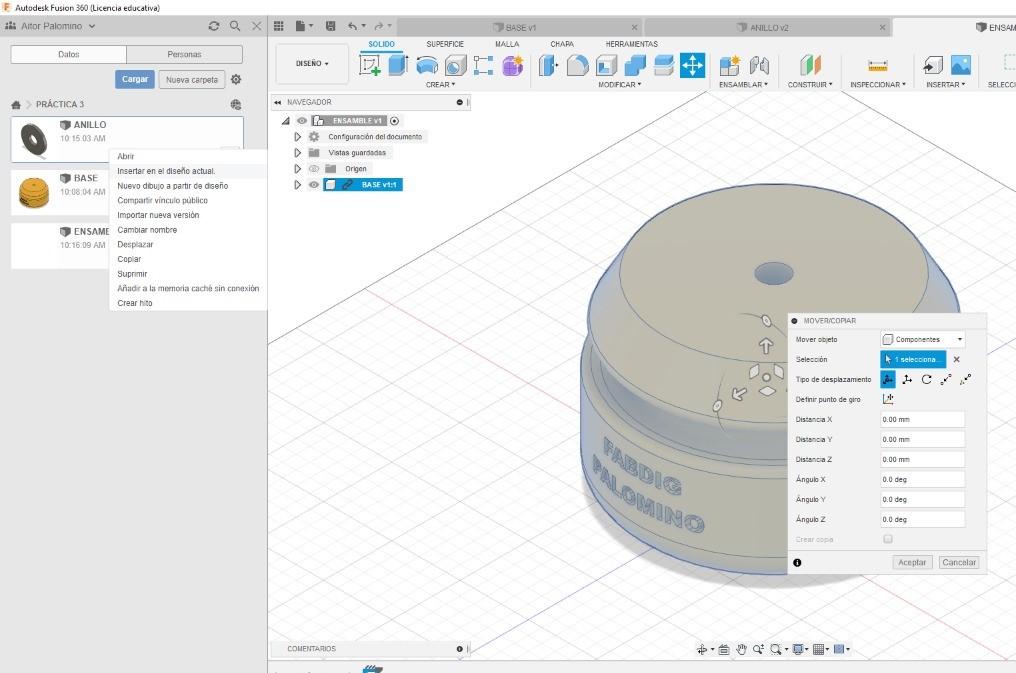
Task: Toggle visibility of ENSAMBLE v1 root
Action: [302, 120]
